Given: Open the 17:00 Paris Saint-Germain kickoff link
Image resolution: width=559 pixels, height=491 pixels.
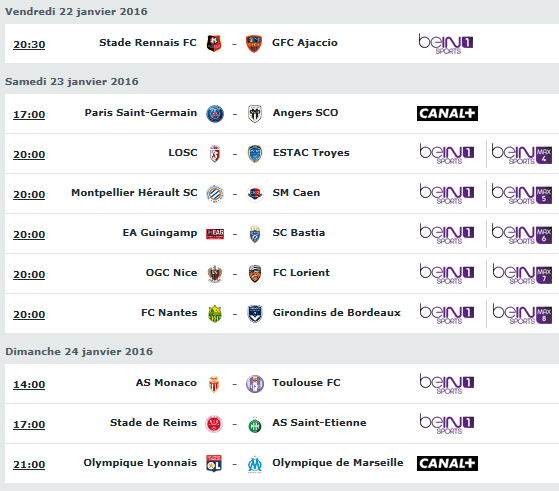Looking at the screenshot, I should [29, 114].
